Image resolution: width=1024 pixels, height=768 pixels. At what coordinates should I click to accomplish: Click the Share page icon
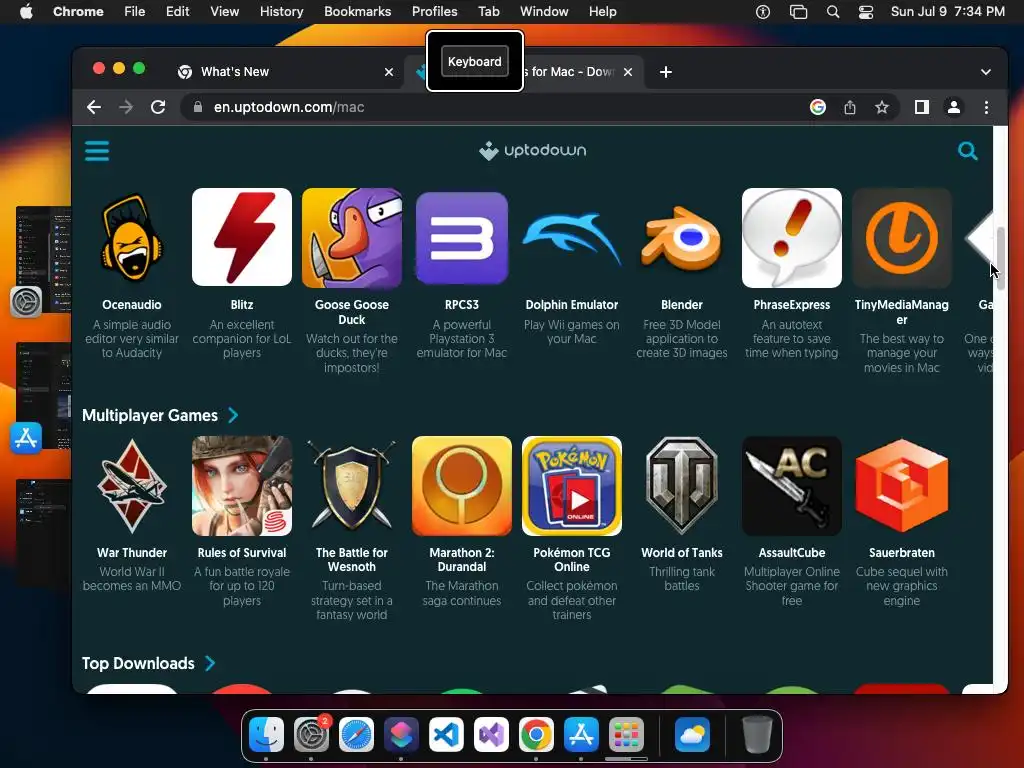pos(850,107)
